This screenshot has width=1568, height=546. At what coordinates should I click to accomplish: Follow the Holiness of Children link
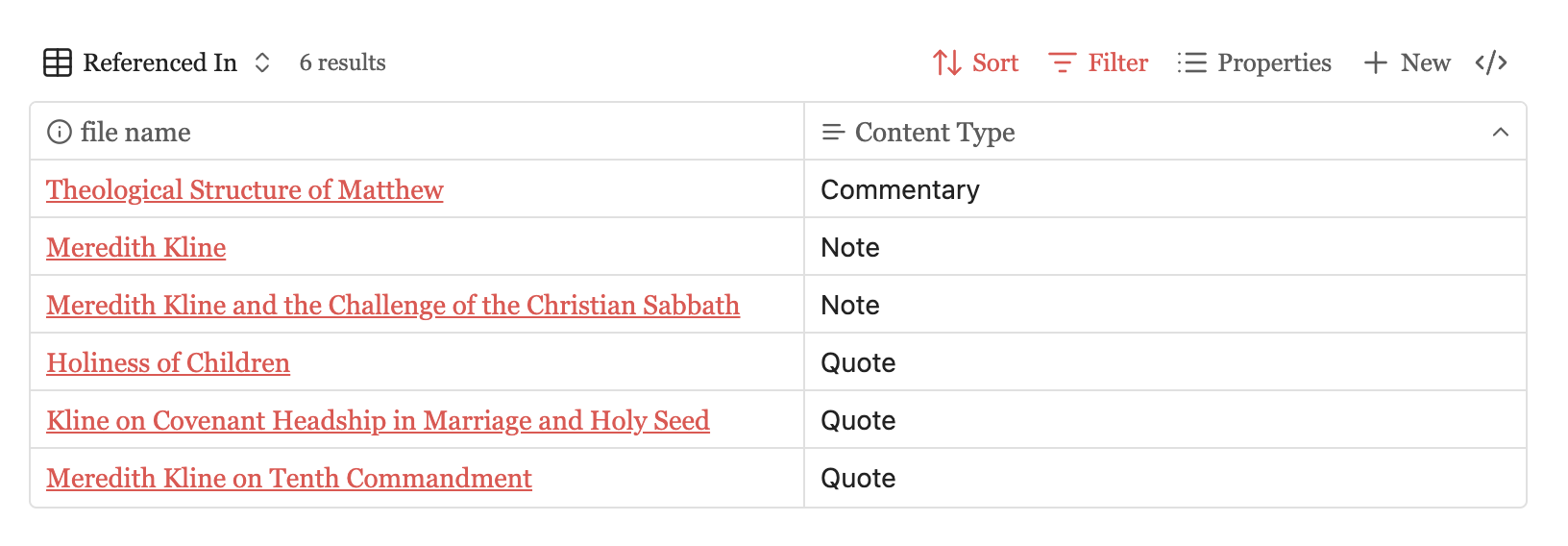(168, 362)
